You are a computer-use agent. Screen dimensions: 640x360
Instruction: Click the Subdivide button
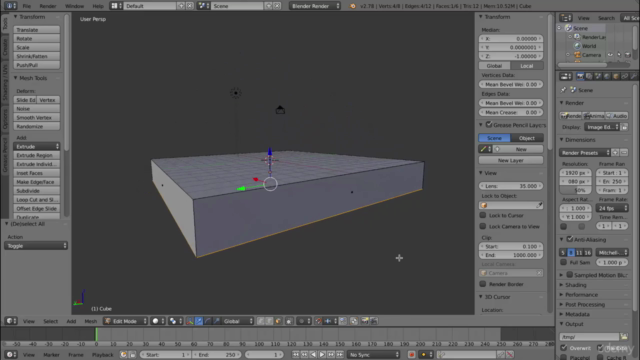[x=37, y=191]
